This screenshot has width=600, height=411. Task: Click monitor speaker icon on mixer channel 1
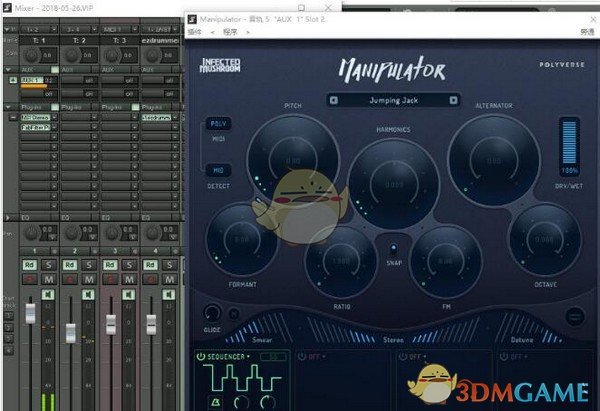coord(48,294)
